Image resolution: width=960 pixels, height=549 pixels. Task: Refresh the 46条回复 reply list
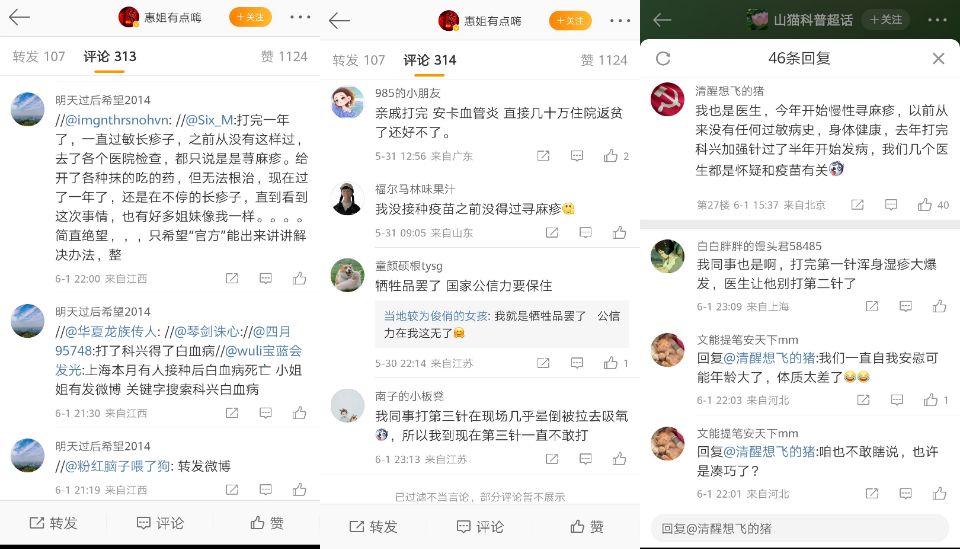(663, 58)
